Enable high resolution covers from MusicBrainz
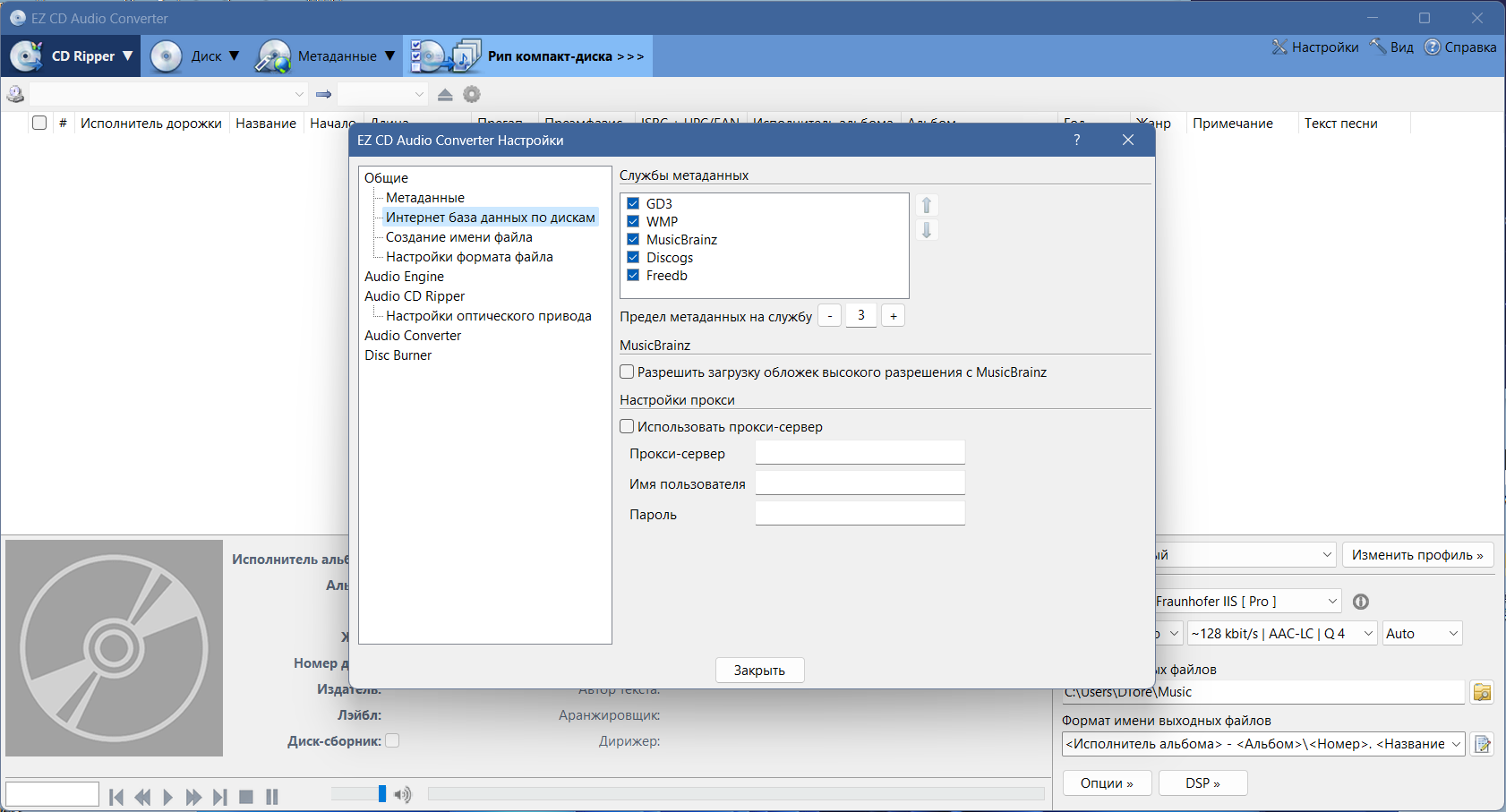Image resolution: width=1506 pixels, height=812 pixels. coord(627,372)
